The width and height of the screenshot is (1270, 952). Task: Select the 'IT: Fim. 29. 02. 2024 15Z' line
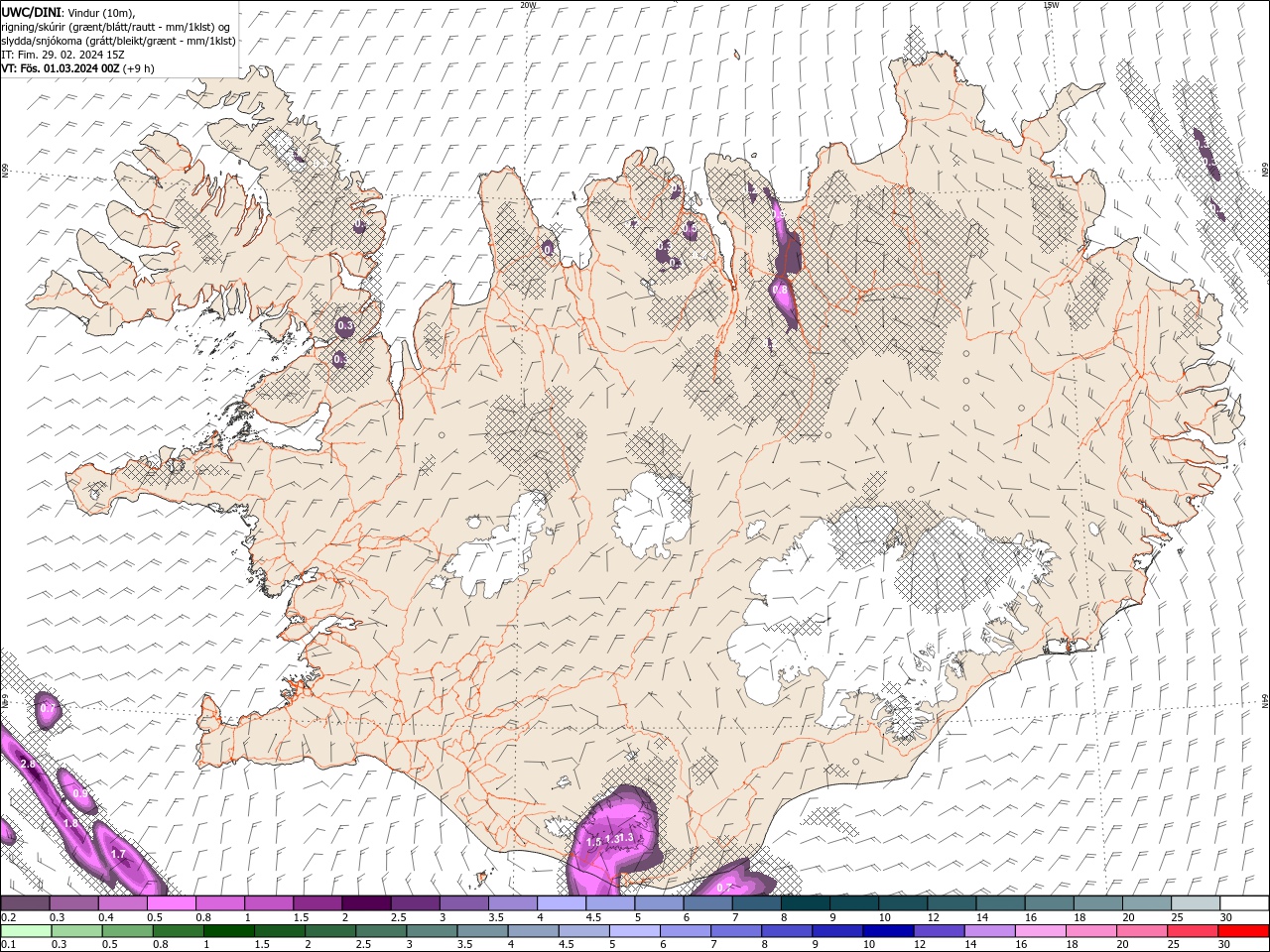(x=63, y=55)
